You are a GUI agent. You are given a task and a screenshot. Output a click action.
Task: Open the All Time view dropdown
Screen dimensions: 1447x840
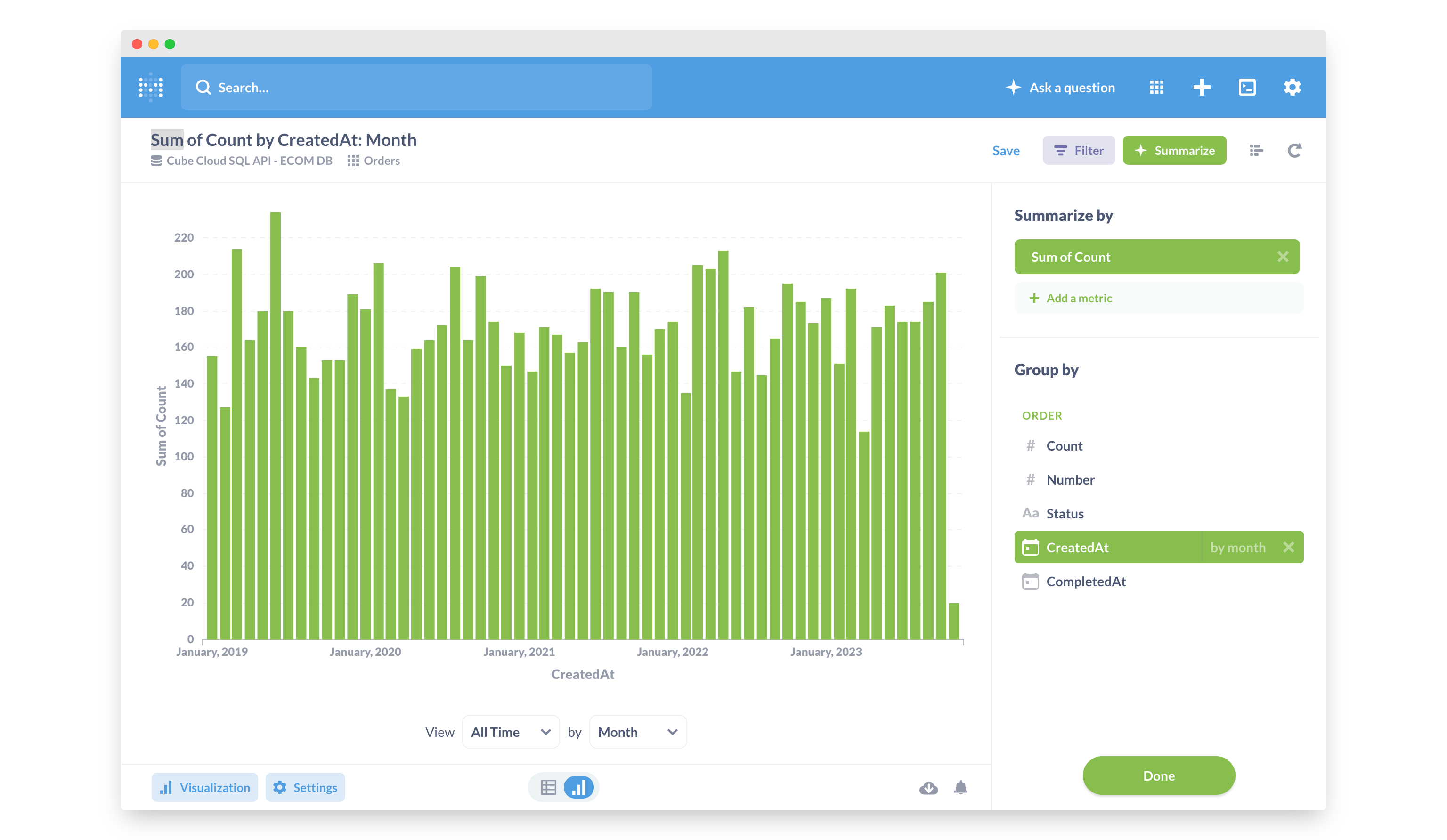pos(511,732)
